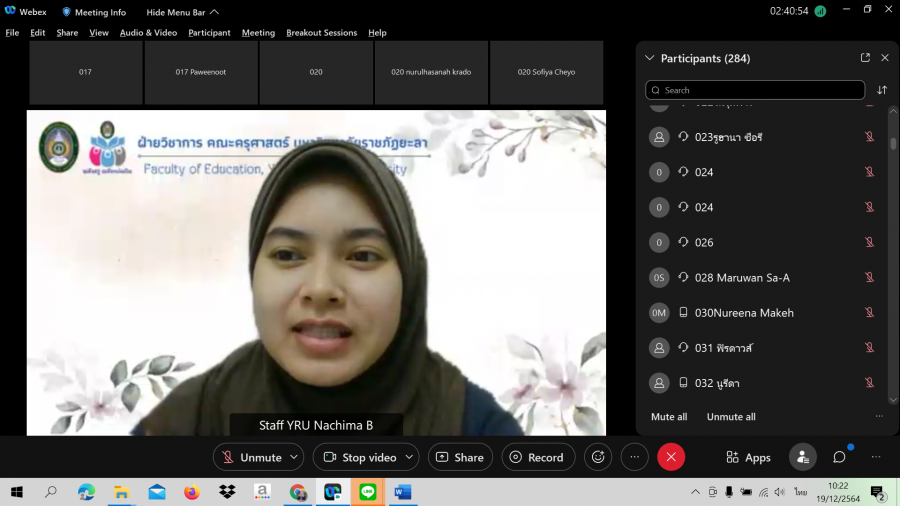This screenshot has height=506, width=900.
Task: Open more options ellipsis in control bar
Action: pyautogui.click(x=634, y=457)
